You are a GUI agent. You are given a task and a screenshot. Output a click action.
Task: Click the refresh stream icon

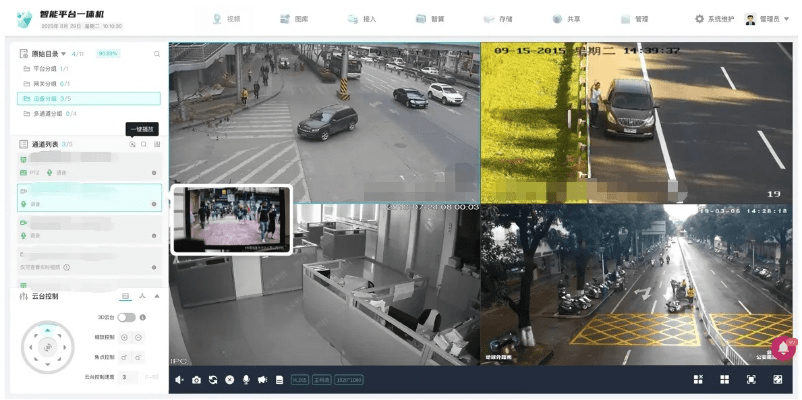[212, 380]
